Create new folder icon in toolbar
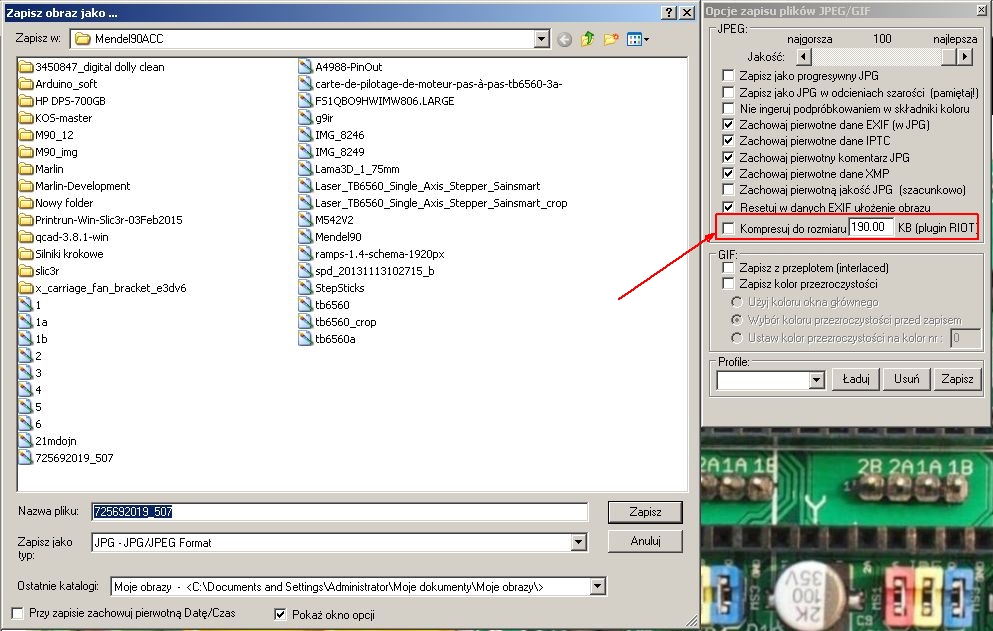The height and width of the screenshot is (631, 993). tap(610, 39)
